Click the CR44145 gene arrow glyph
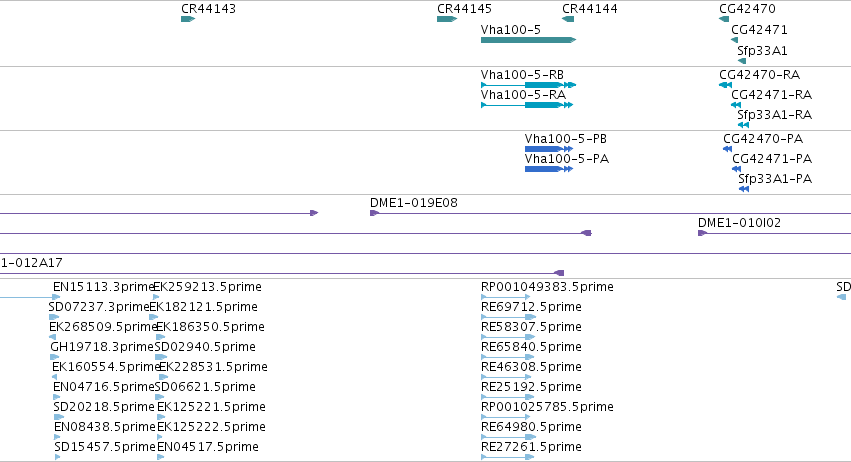Viewport: 851px width, 462px height. pos(447,19)
